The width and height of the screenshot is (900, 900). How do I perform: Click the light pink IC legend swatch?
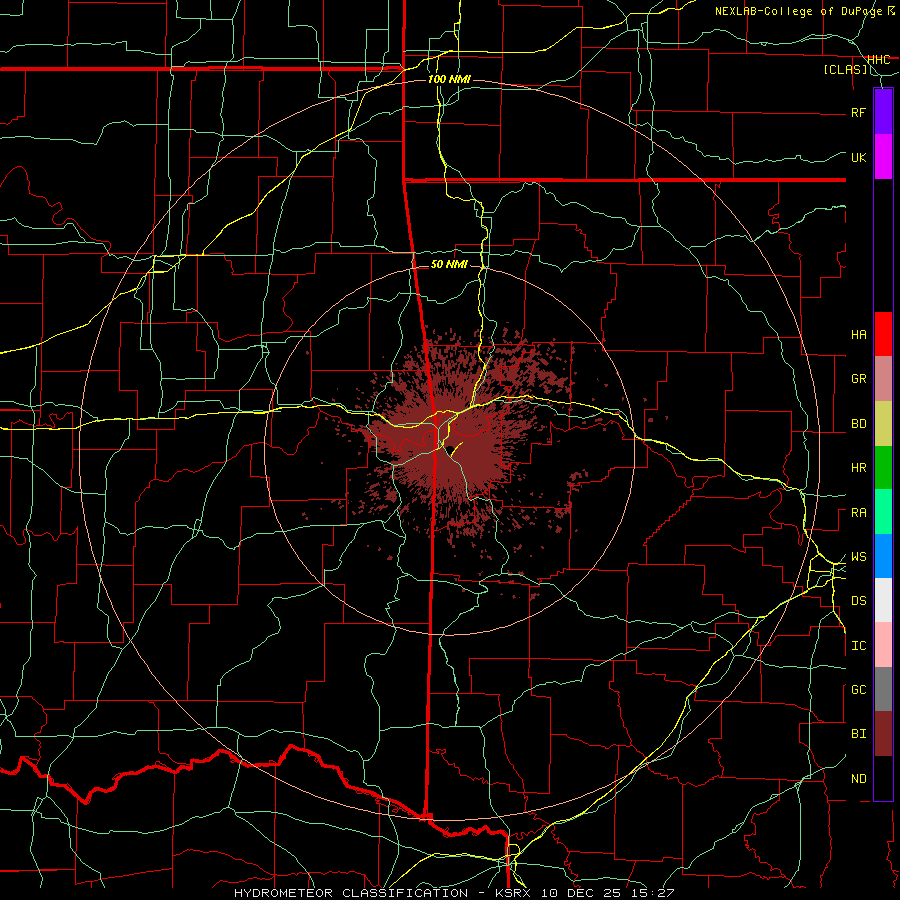tap(883, 645)
